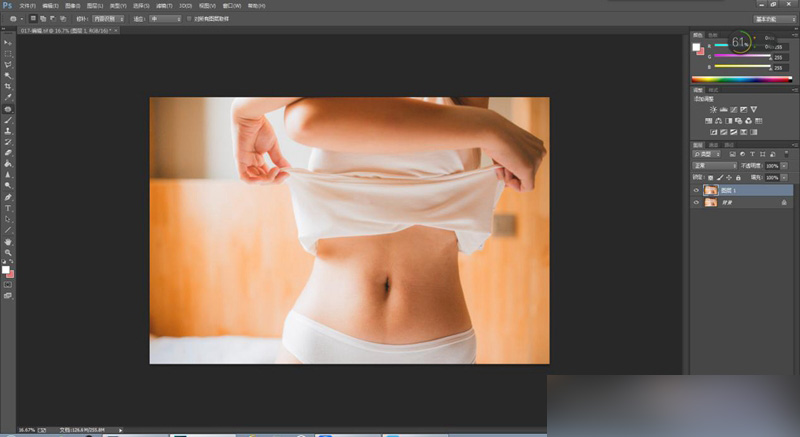
Task: Select the Paint Bucket tool
Action: 8,164
